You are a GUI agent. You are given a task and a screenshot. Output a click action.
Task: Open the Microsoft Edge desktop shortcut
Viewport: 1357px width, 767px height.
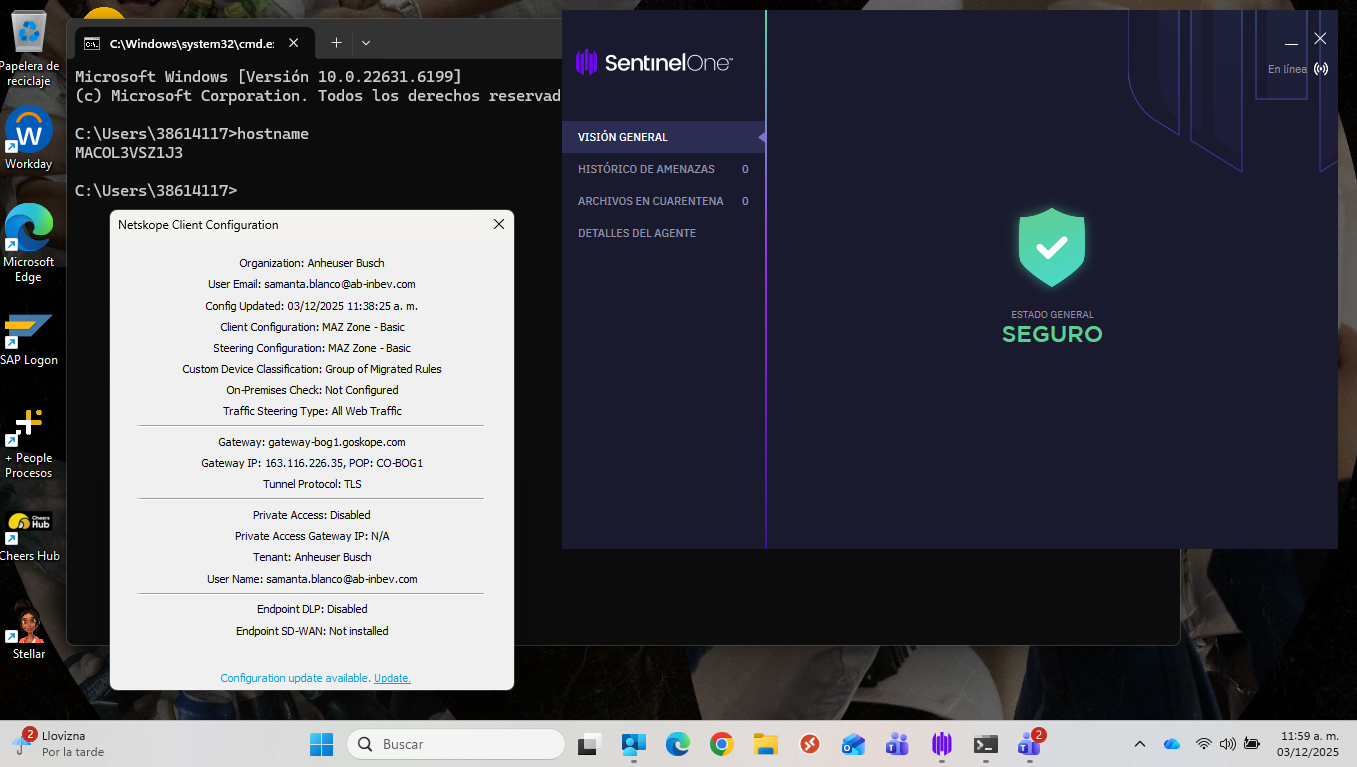pyautogui.click(x=29, y=243)
